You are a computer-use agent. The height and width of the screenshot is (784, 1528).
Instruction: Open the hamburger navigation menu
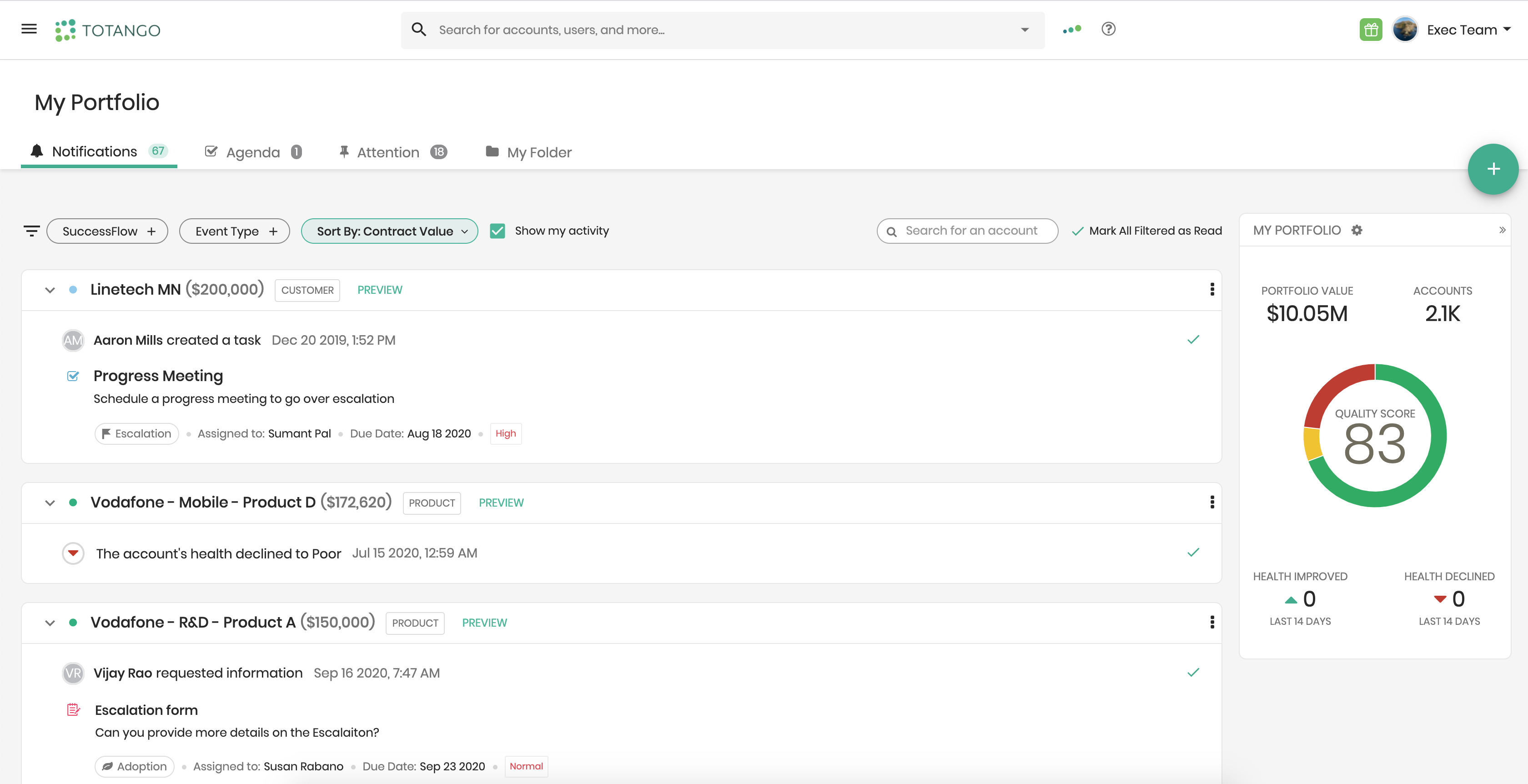[29, 29]
